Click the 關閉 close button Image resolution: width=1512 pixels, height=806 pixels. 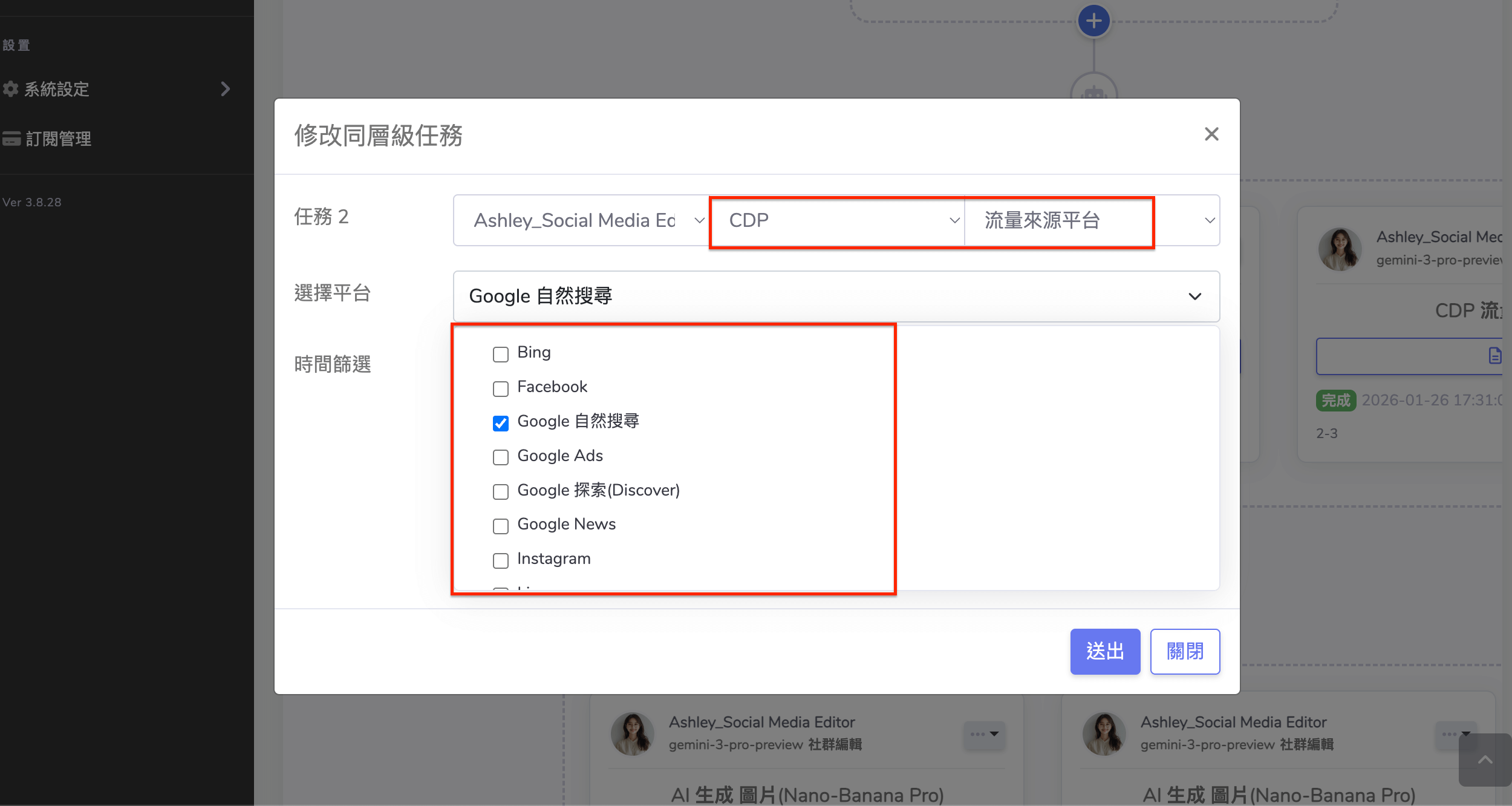click(1184, 651)
